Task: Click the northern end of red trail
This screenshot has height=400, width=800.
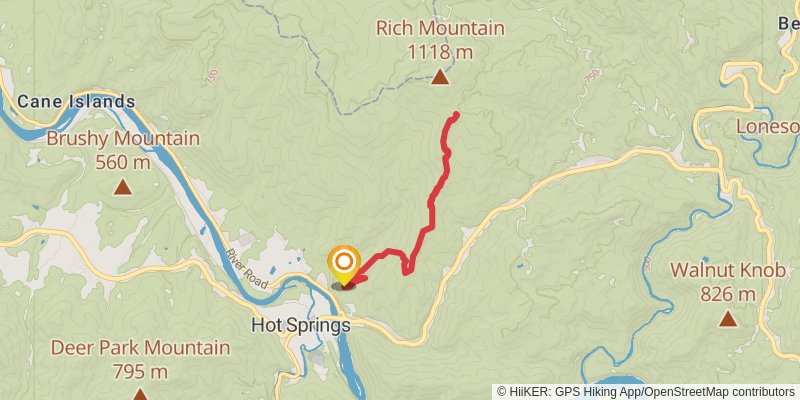Action: (456, 114)
